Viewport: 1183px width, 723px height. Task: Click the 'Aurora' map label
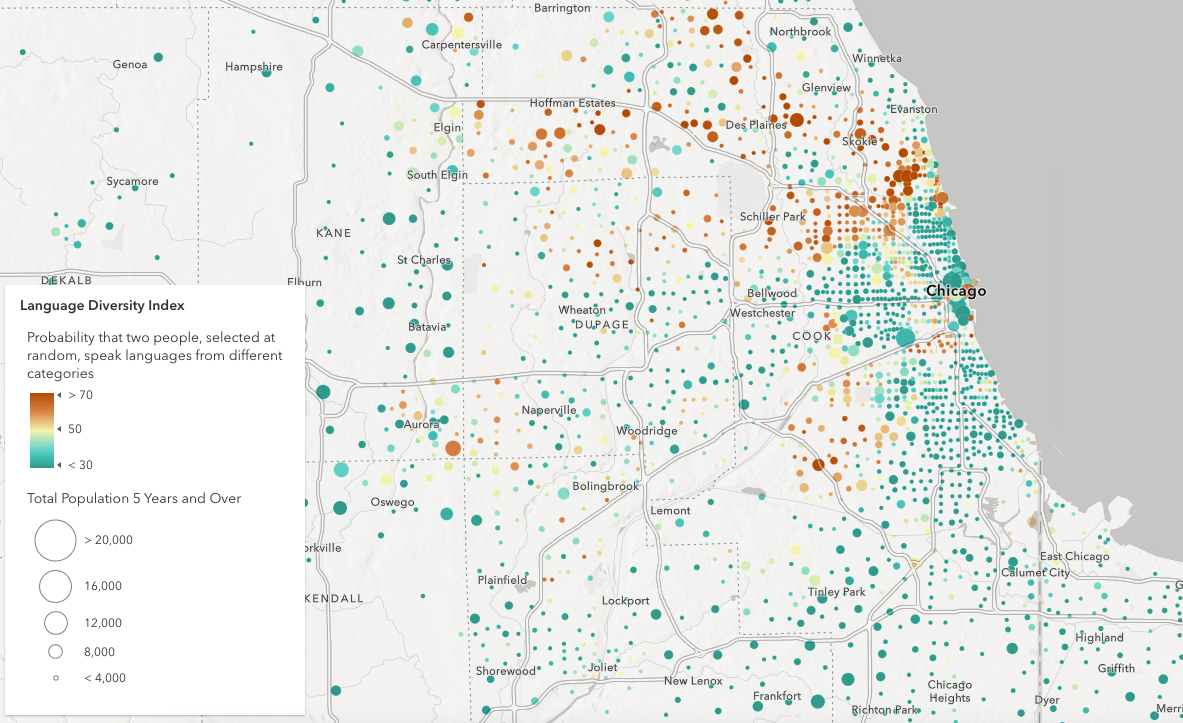(x=421, y=424)
